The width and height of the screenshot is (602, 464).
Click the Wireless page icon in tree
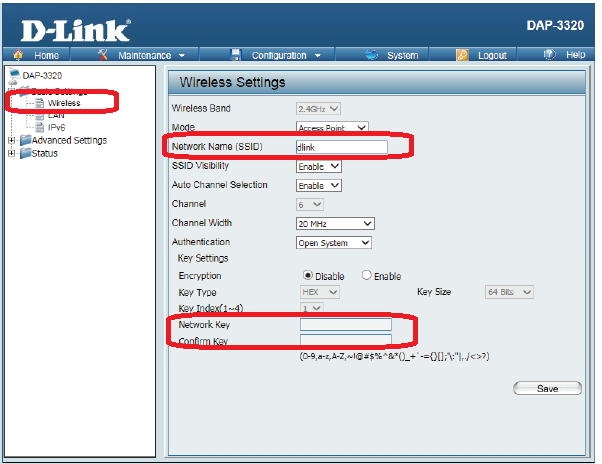coord(40,103)
